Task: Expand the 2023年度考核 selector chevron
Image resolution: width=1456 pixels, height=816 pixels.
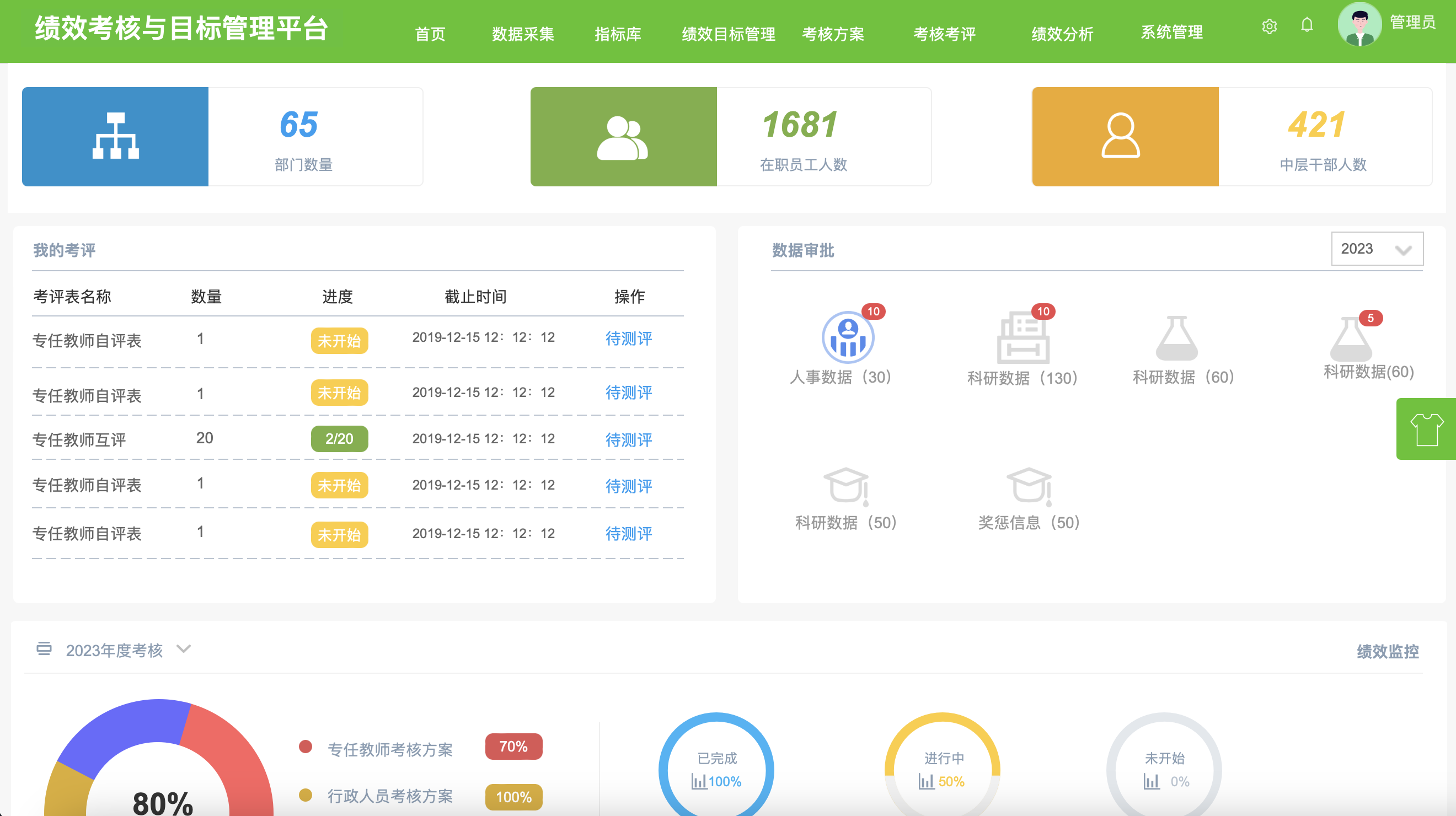Action: point(184,649)
